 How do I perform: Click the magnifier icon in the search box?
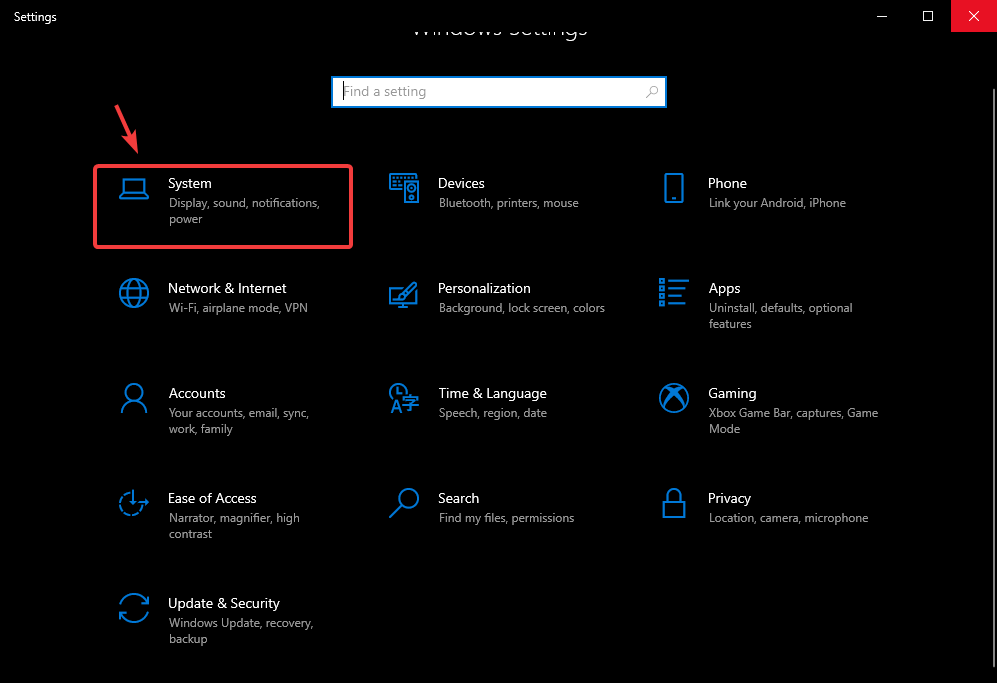tap(652, 92)
